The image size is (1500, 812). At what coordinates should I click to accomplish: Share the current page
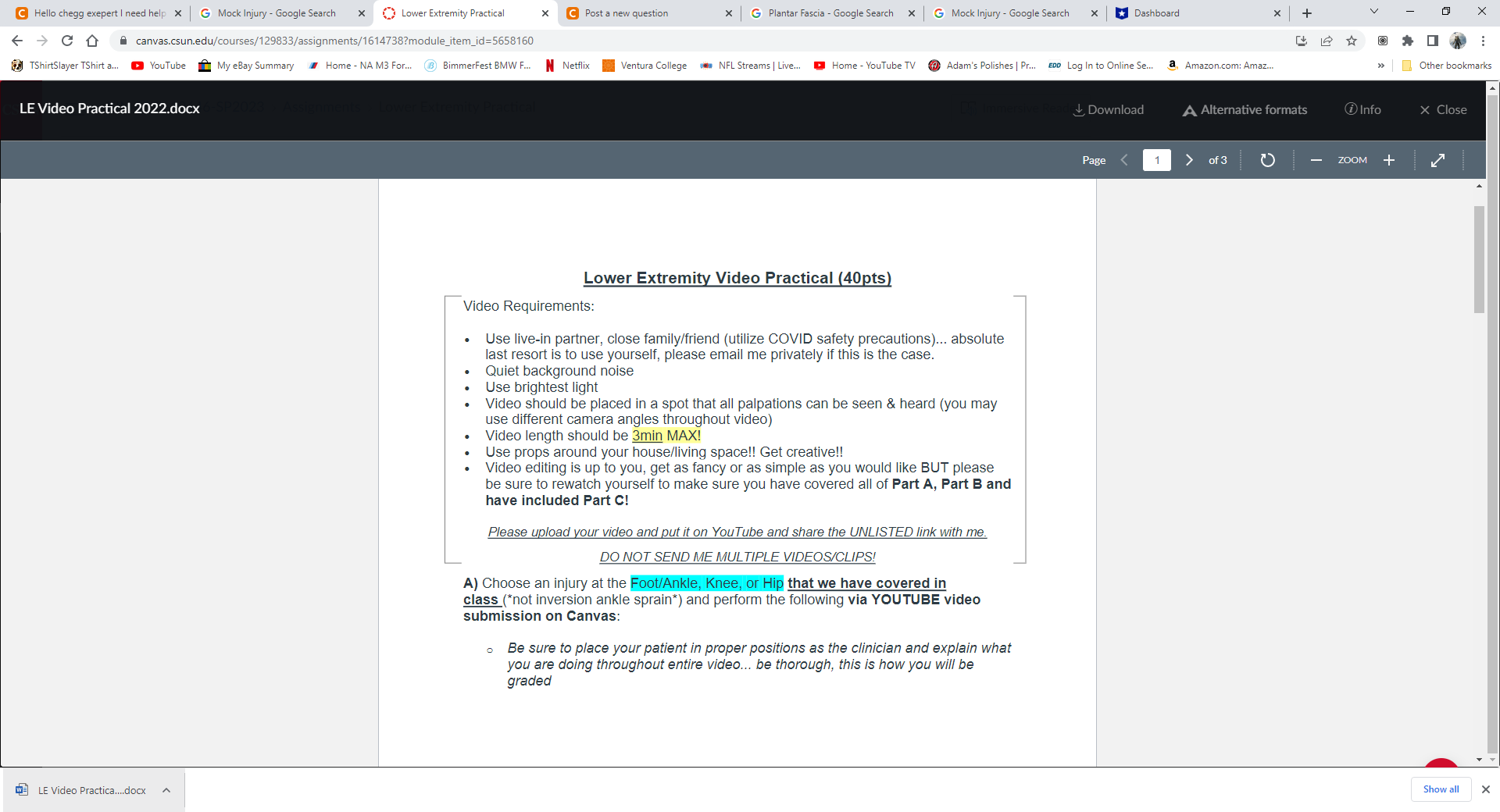tap(1327, 41)
